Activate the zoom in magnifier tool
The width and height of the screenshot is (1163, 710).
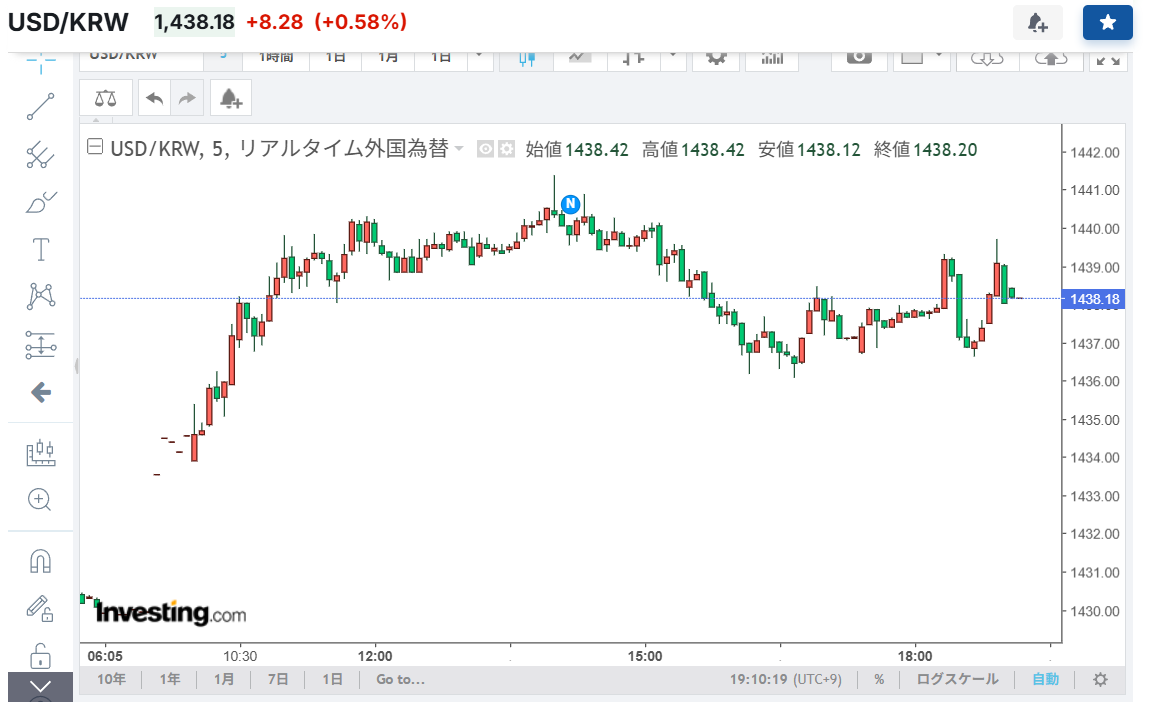coord(40,499)
